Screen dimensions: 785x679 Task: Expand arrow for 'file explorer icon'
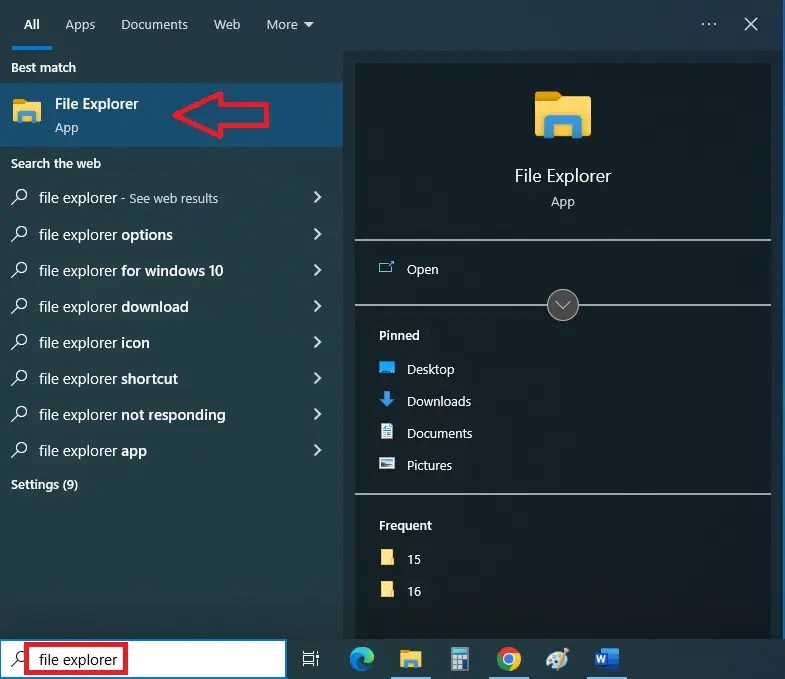click(x=317, y=342)
